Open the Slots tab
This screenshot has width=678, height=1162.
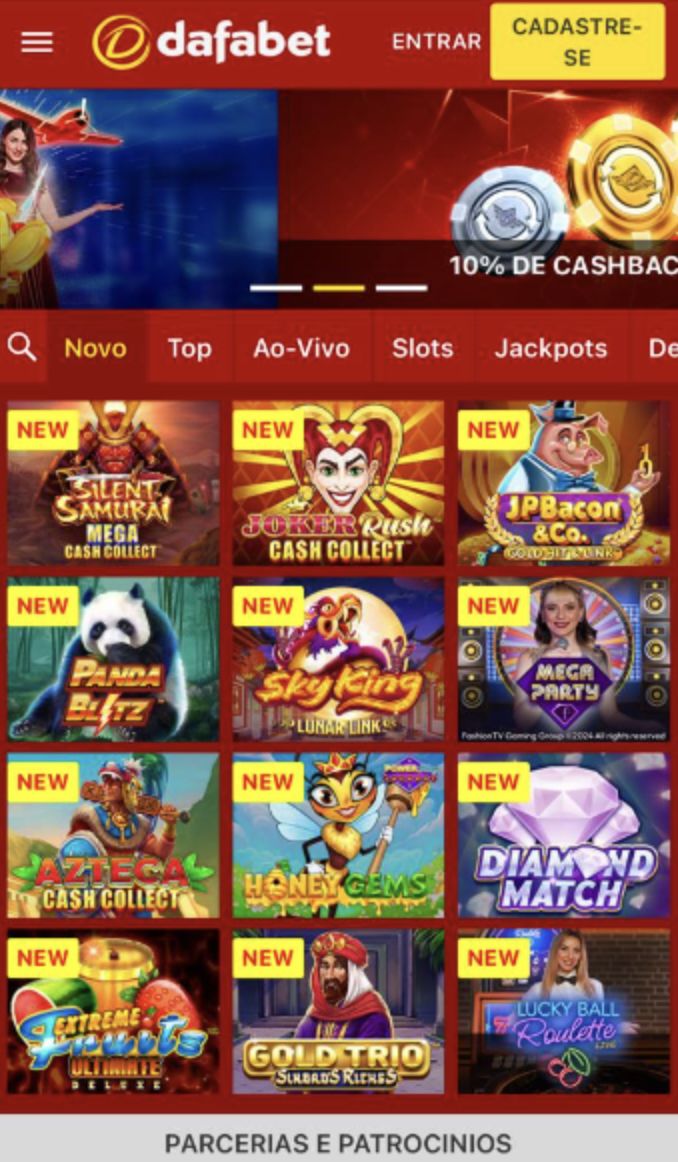[x=422, y=348]
